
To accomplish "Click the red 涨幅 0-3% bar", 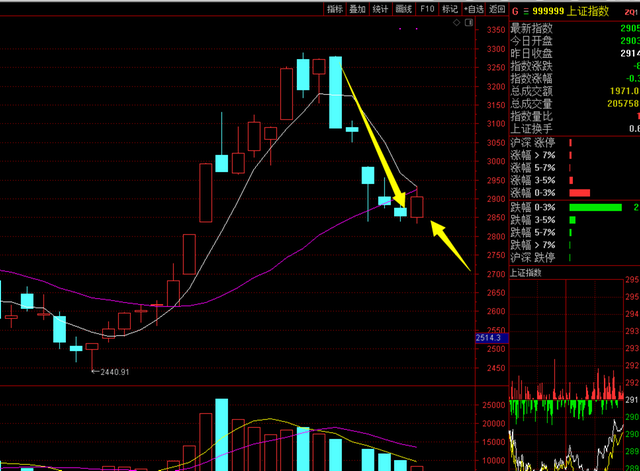I will point(580,193).
